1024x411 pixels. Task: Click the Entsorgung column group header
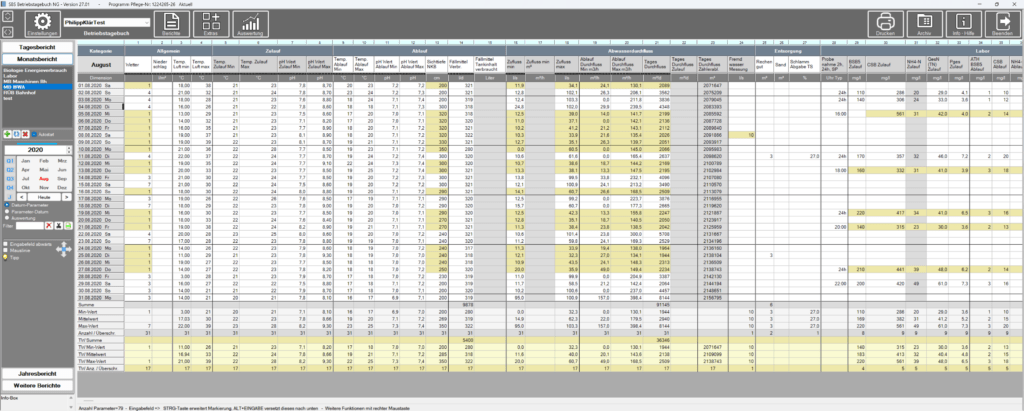tap(788, 50)
